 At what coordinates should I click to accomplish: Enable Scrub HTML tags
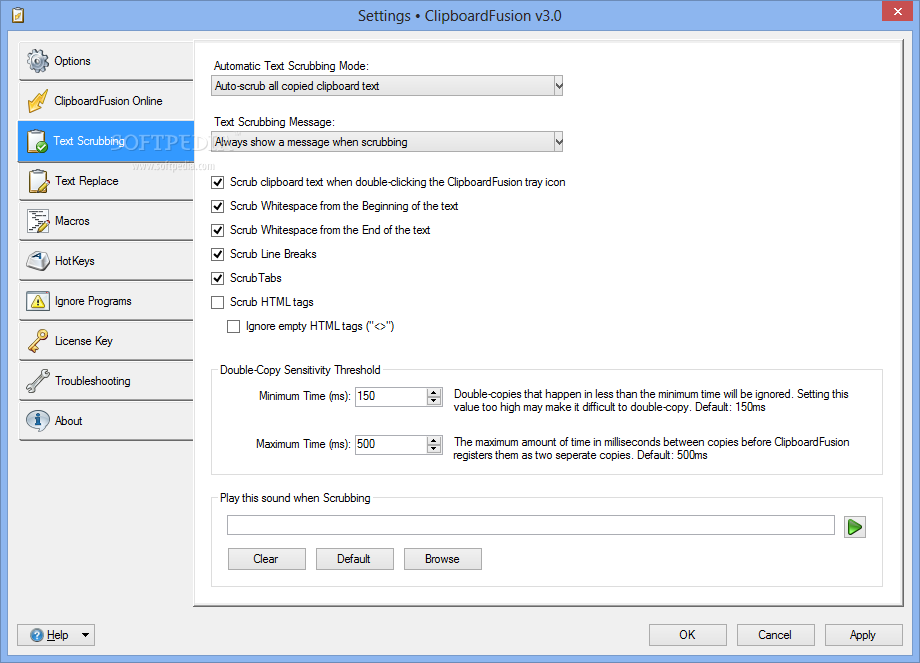click(x=218, y=303)
